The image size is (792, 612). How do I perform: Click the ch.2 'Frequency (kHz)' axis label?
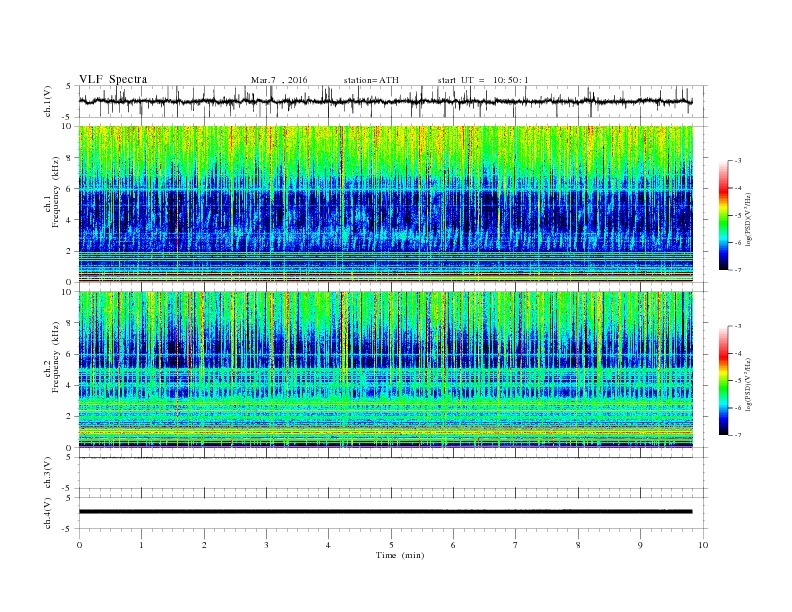click(x=56, y=357)
